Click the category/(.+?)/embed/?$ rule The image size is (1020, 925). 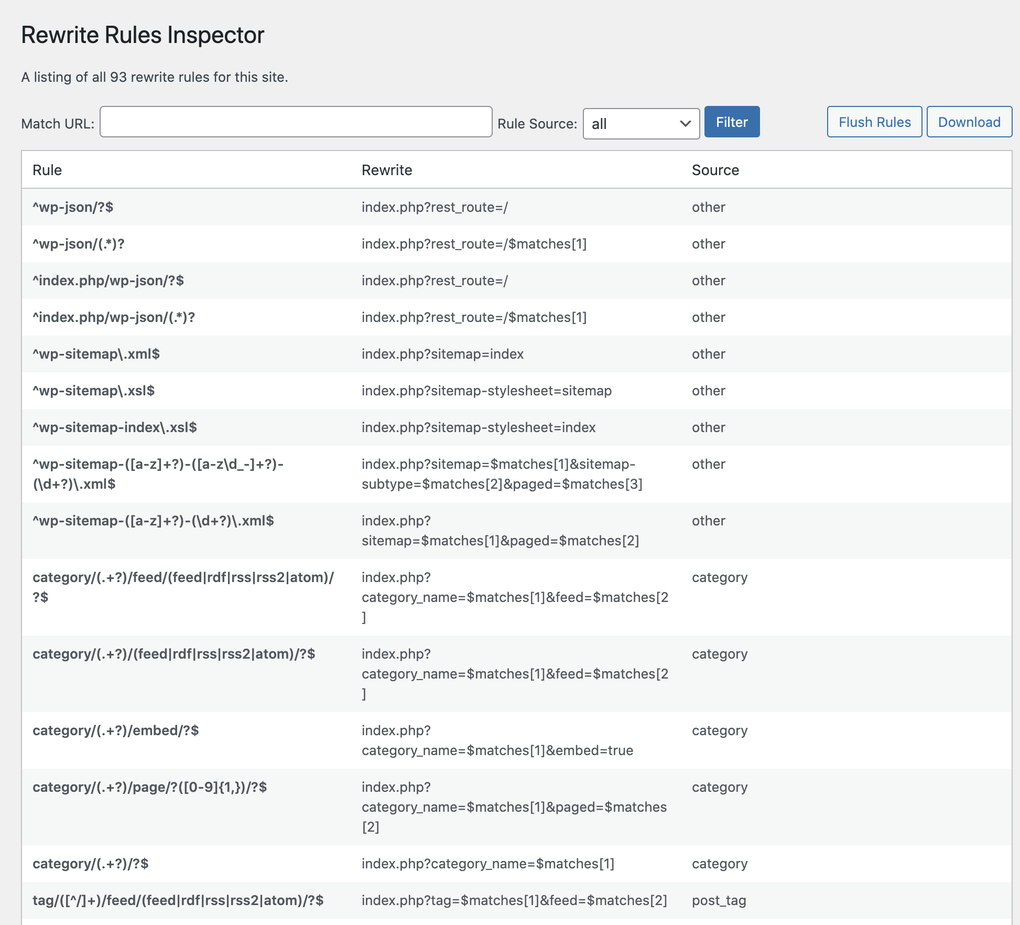pos(116,731)
